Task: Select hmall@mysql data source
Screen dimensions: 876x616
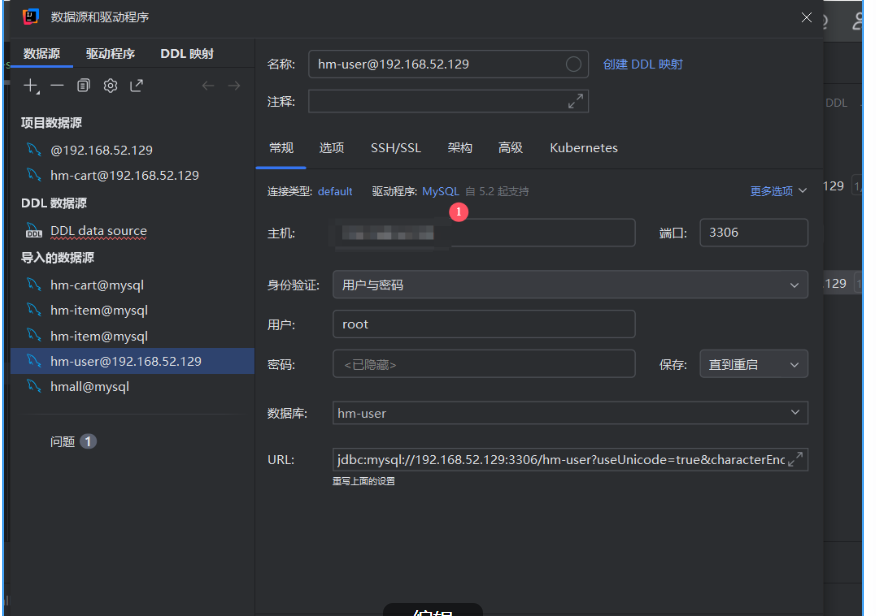Action: tap(132, 386)
